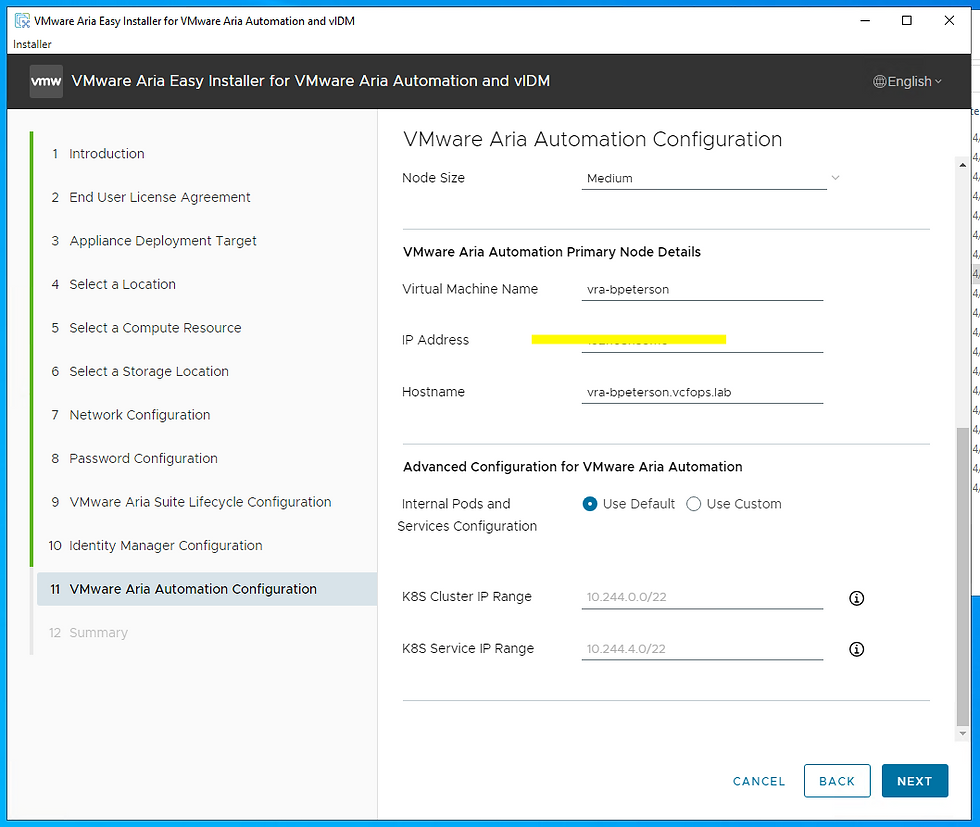980x827 pixels.
Task: Click the scrollbar up arrow
Action: coord(962,165)
